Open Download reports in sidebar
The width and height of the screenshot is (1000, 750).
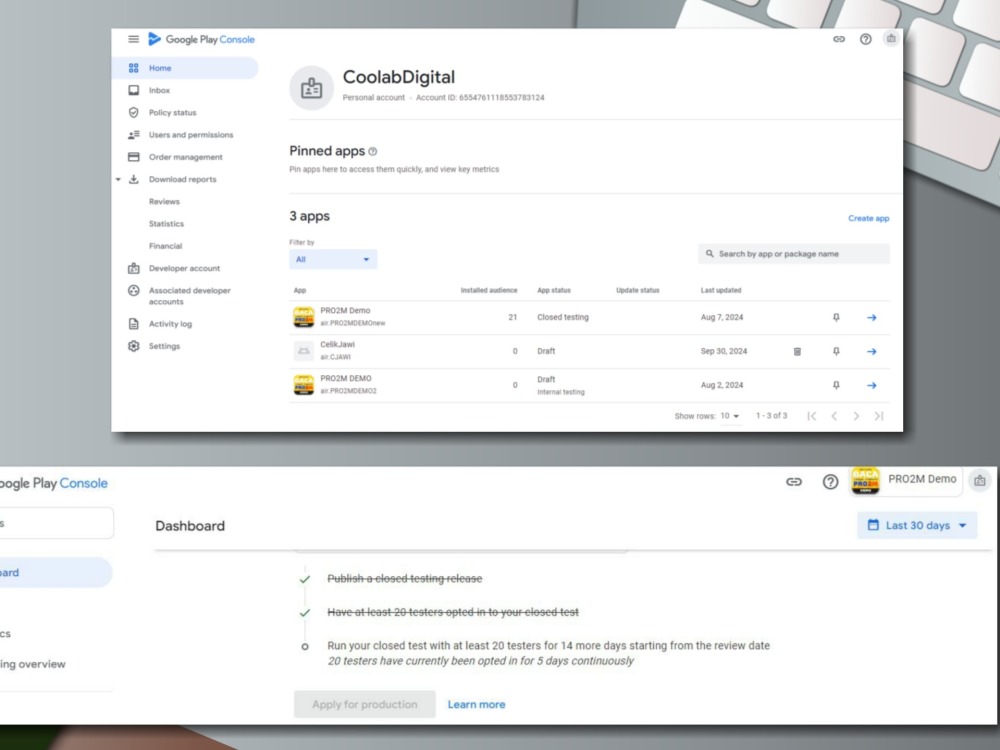coord(182,179)
